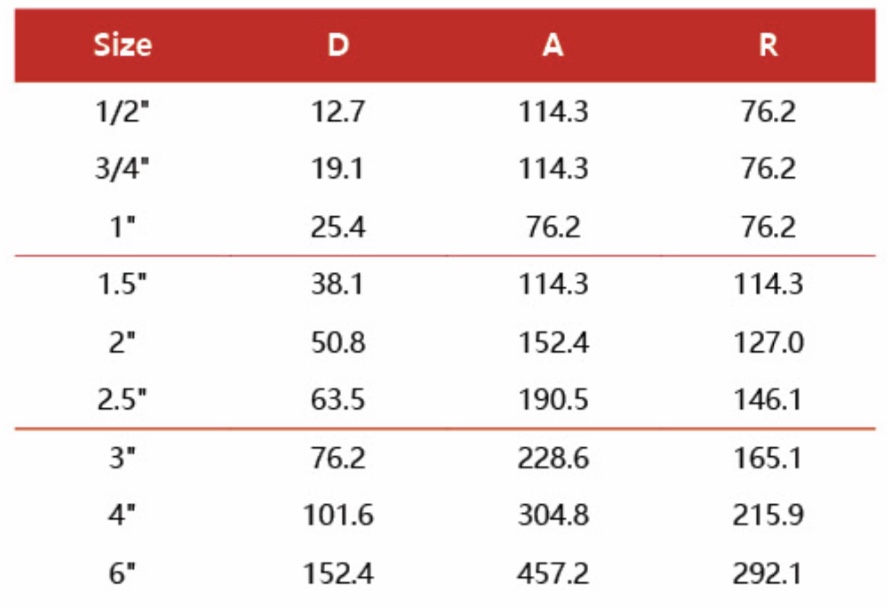Screen dimensions: 889x609
Task: Select the 1/2" size cell
Action: point(123,112)
